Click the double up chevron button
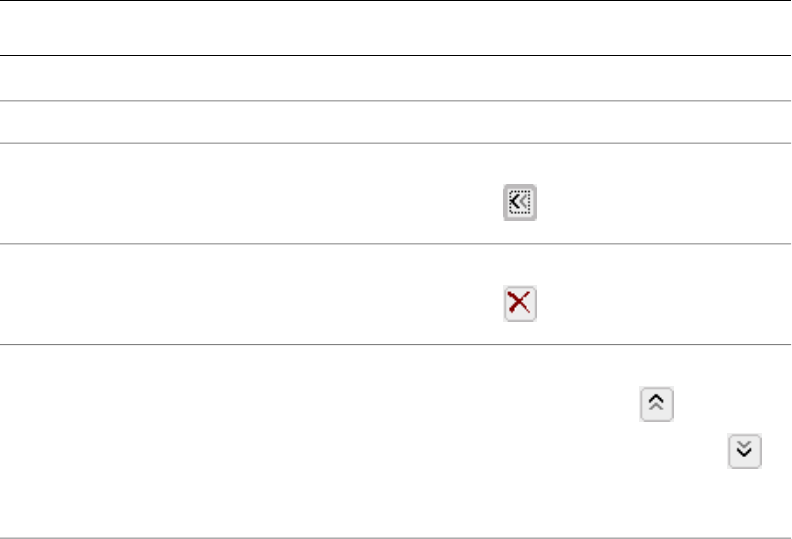 point(656,404)
